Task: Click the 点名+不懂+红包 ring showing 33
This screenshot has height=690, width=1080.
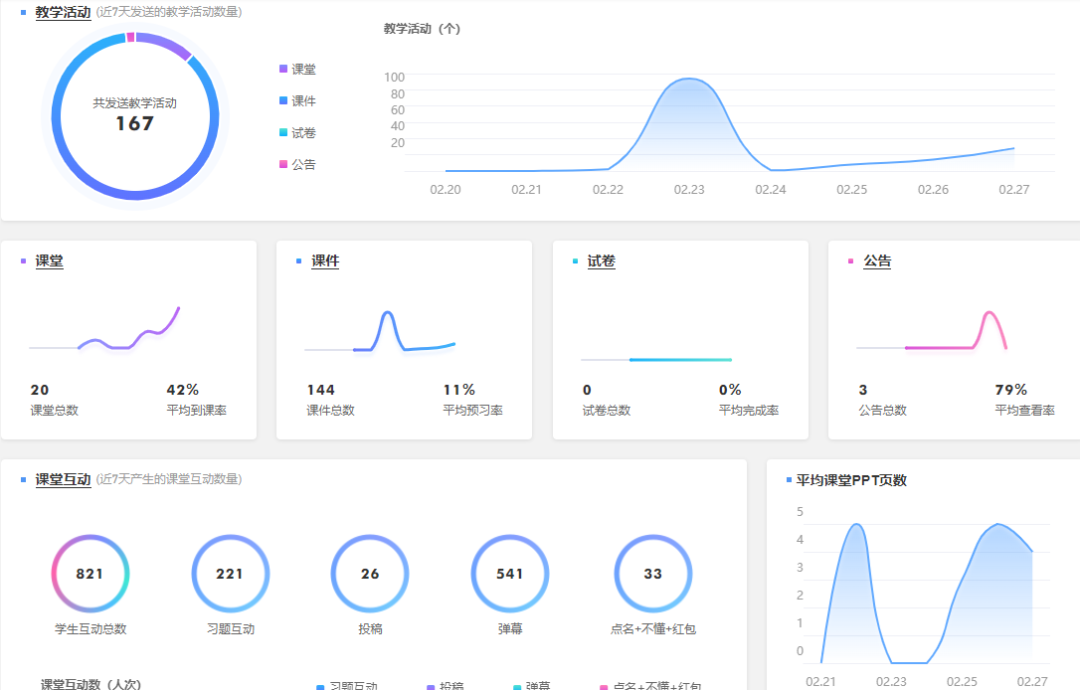Action: tap(653, 574)
